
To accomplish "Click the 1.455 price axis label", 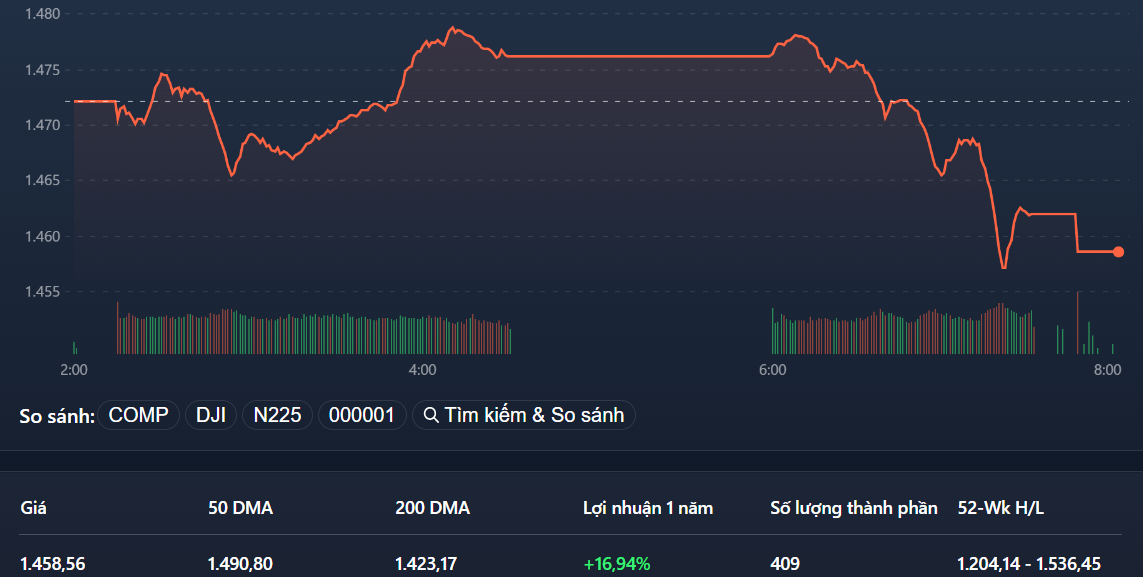I will (x=43, y=292).
